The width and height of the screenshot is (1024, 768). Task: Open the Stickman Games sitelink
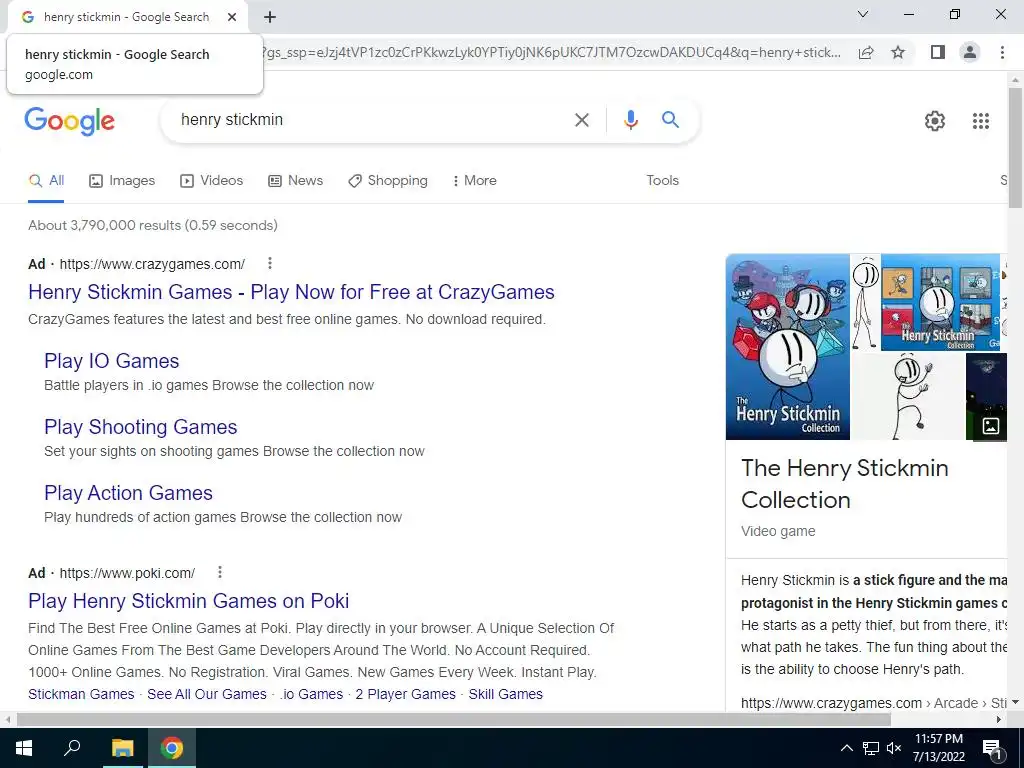(x=81, y=694)
